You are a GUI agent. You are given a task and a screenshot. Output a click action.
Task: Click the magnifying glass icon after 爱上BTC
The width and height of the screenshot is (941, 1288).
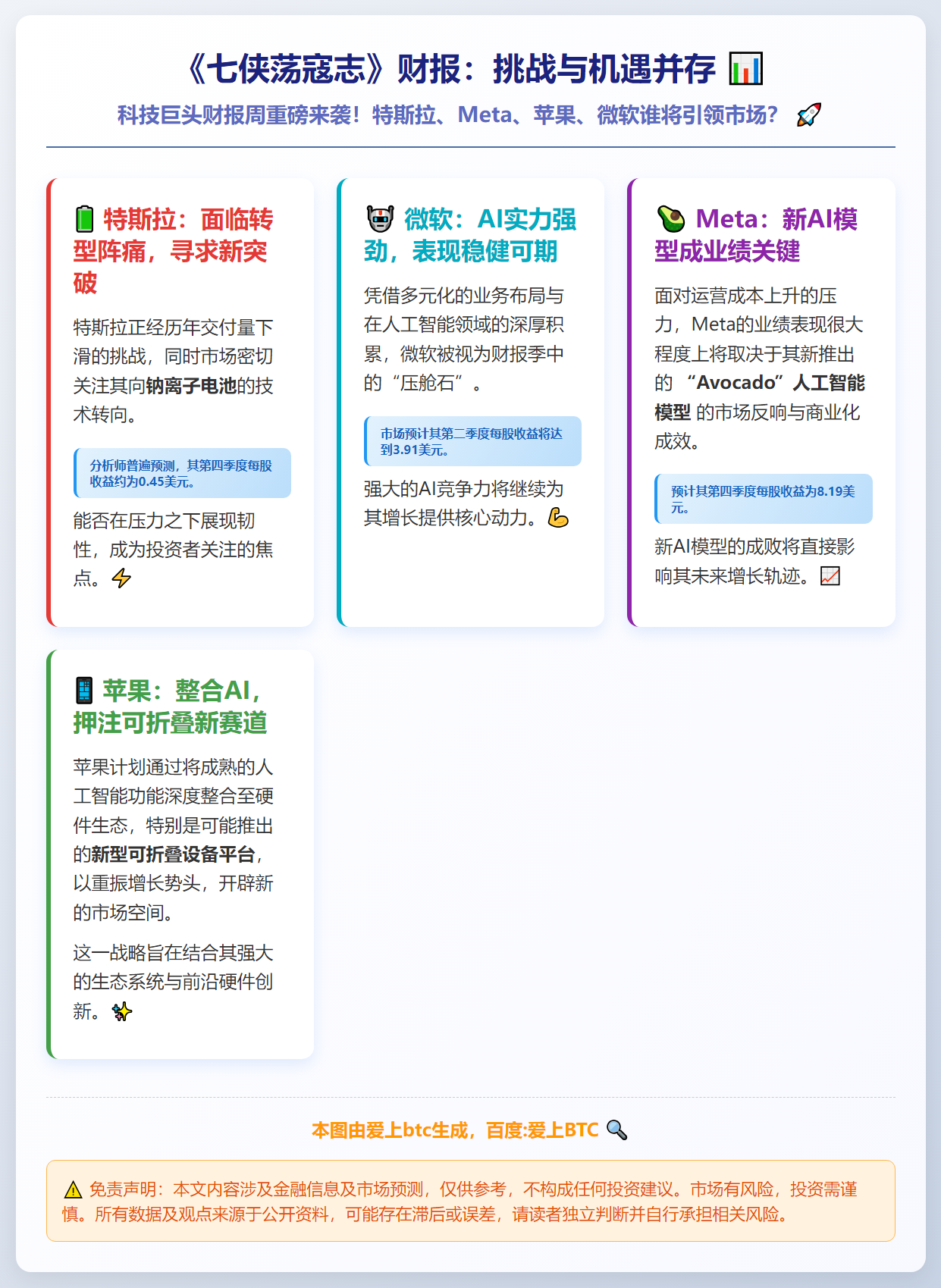[616, 1130]
